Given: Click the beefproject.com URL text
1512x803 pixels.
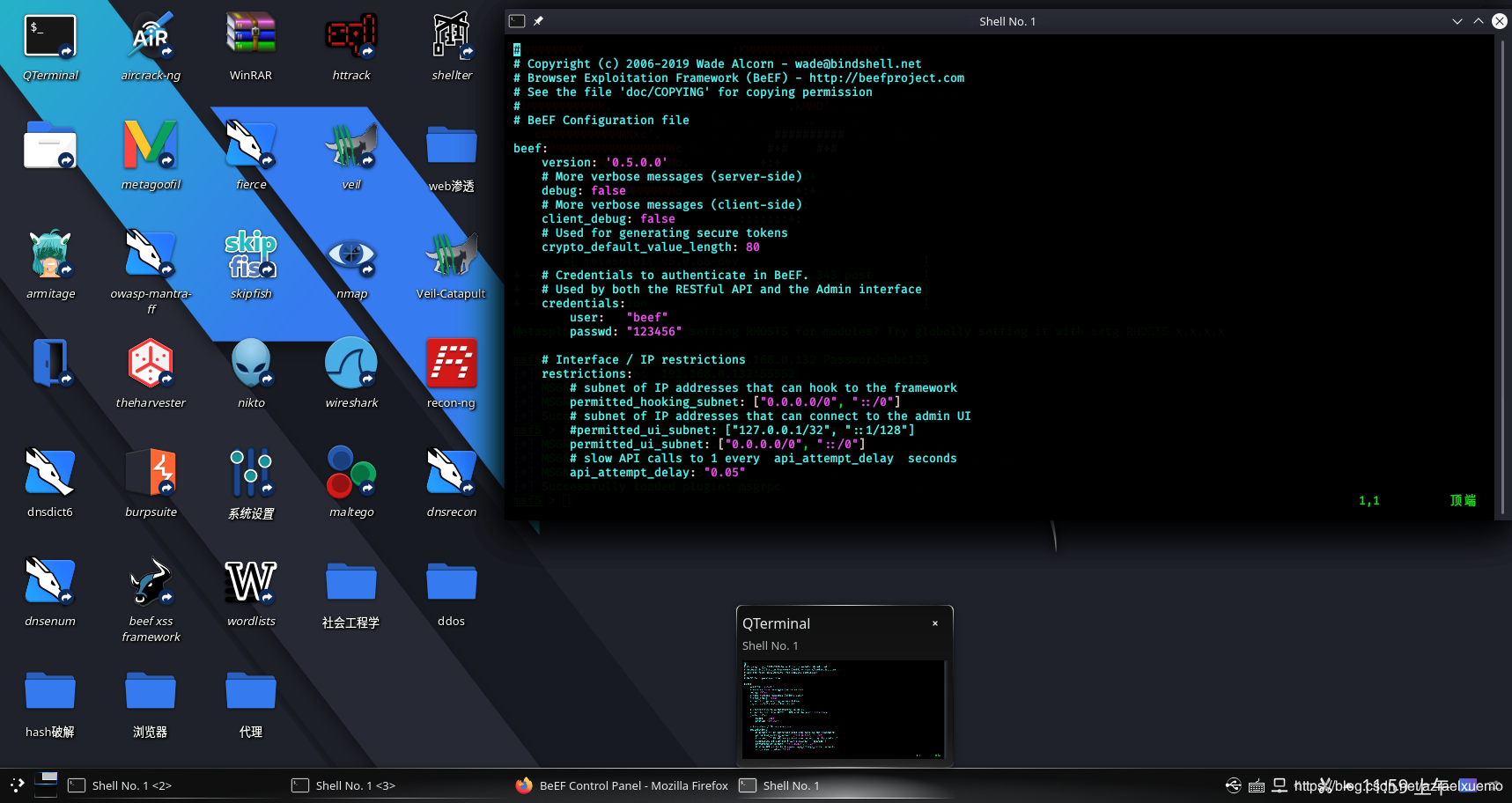Looking at the screenshot, I should click(887, 77).
